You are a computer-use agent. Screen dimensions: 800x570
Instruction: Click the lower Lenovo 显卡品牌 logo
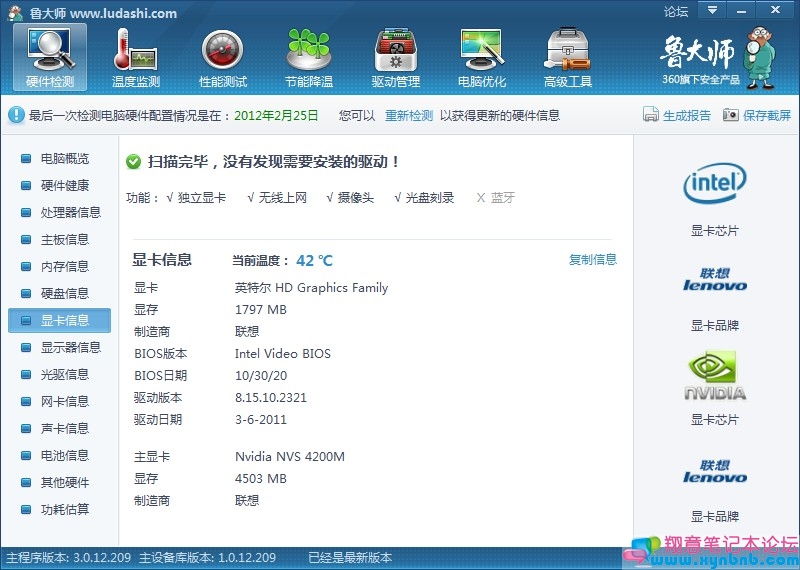pyautogui.click(x=715, y=471)
